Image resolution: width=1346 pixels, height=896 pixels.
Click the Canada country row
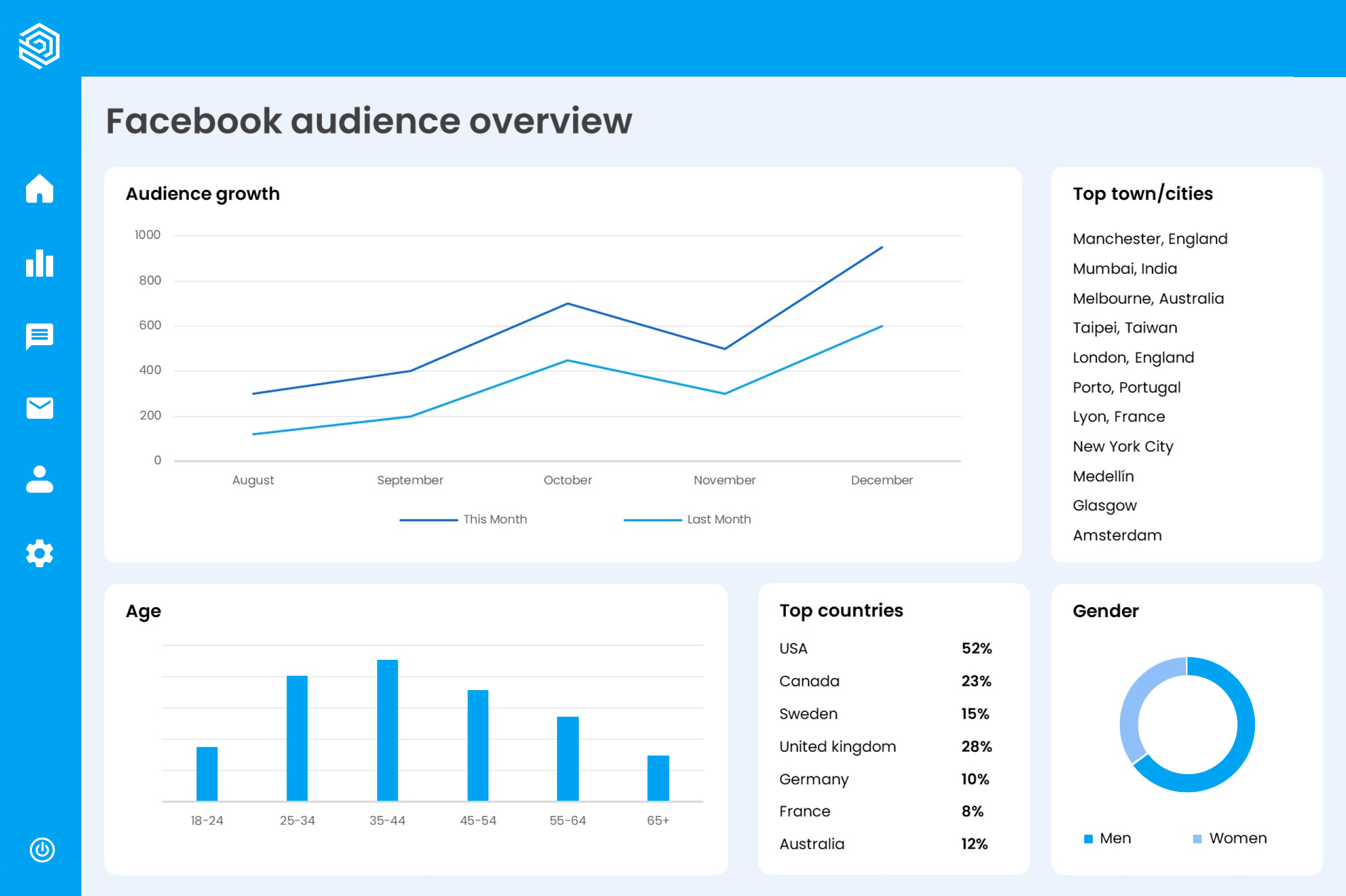(885, 681)
